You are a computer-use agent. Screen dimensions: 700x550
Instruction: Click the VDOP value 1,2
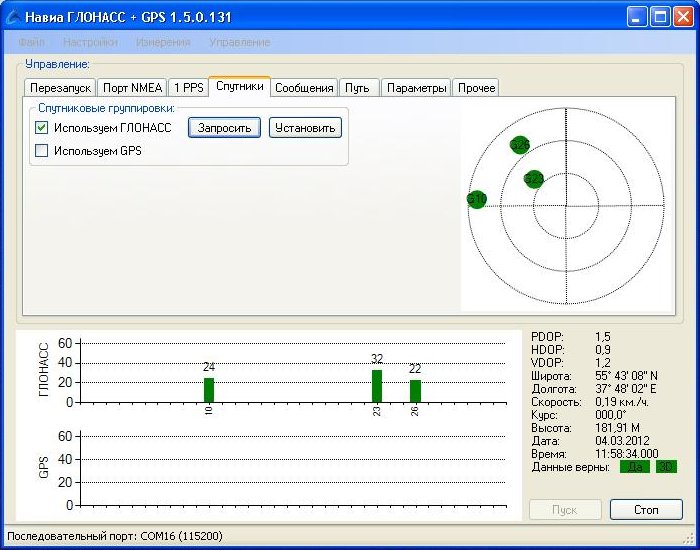603,363
